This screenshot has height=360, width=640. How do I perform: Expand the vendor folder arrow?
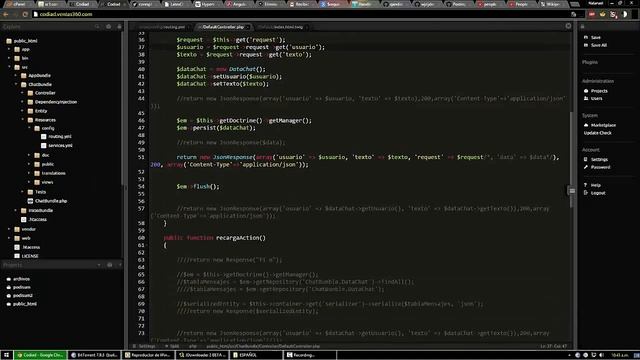pyautogui.click(x=9, y=229)
